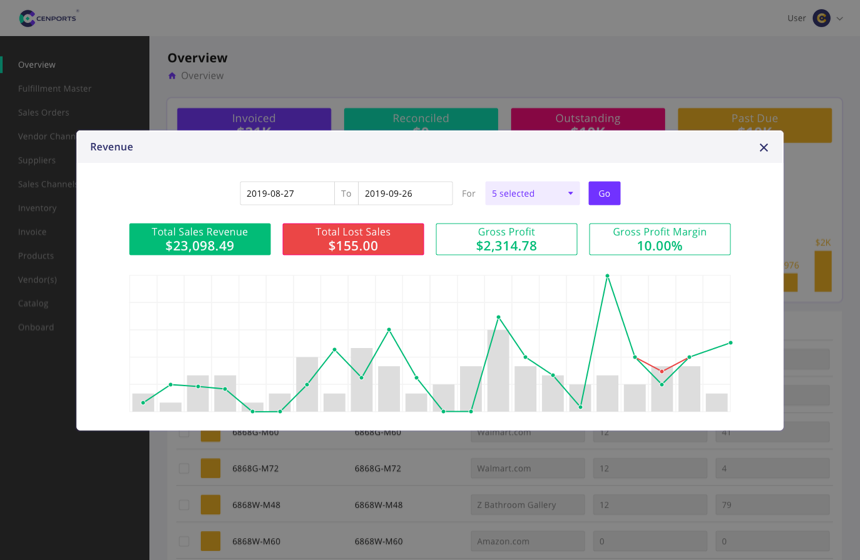Select the Gross Profit card
The height and width of the screenshot is (560, 860).
(x=506, y=239)
